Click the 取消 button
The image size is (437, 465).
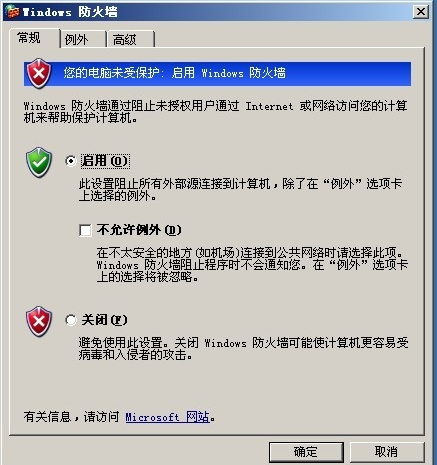click(387, 452)
